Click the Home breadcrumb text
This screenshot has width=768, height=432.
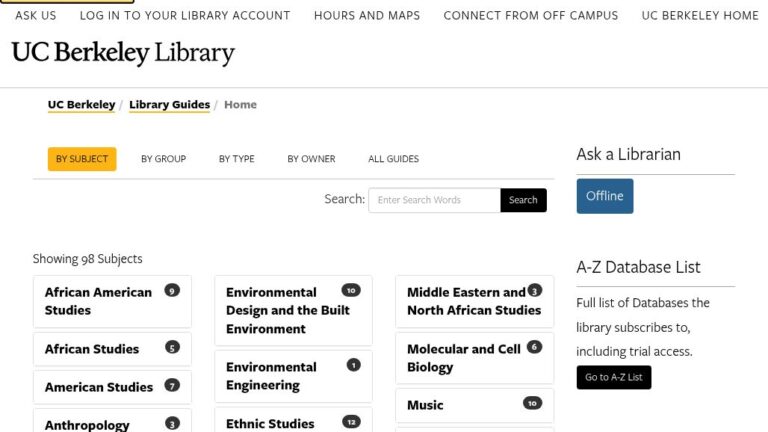point(240,105)
